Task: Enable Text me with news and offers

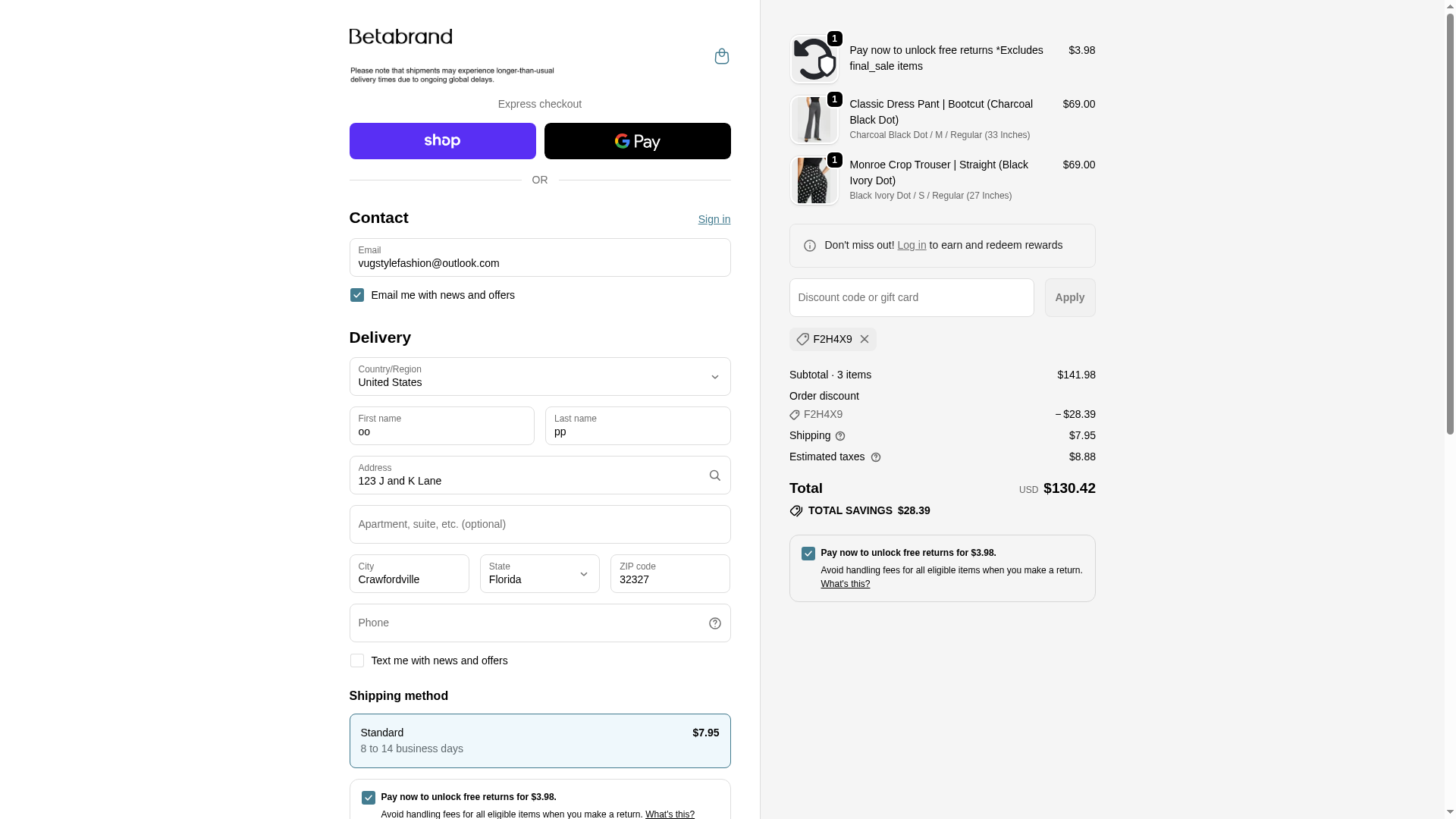Action: 357,661
